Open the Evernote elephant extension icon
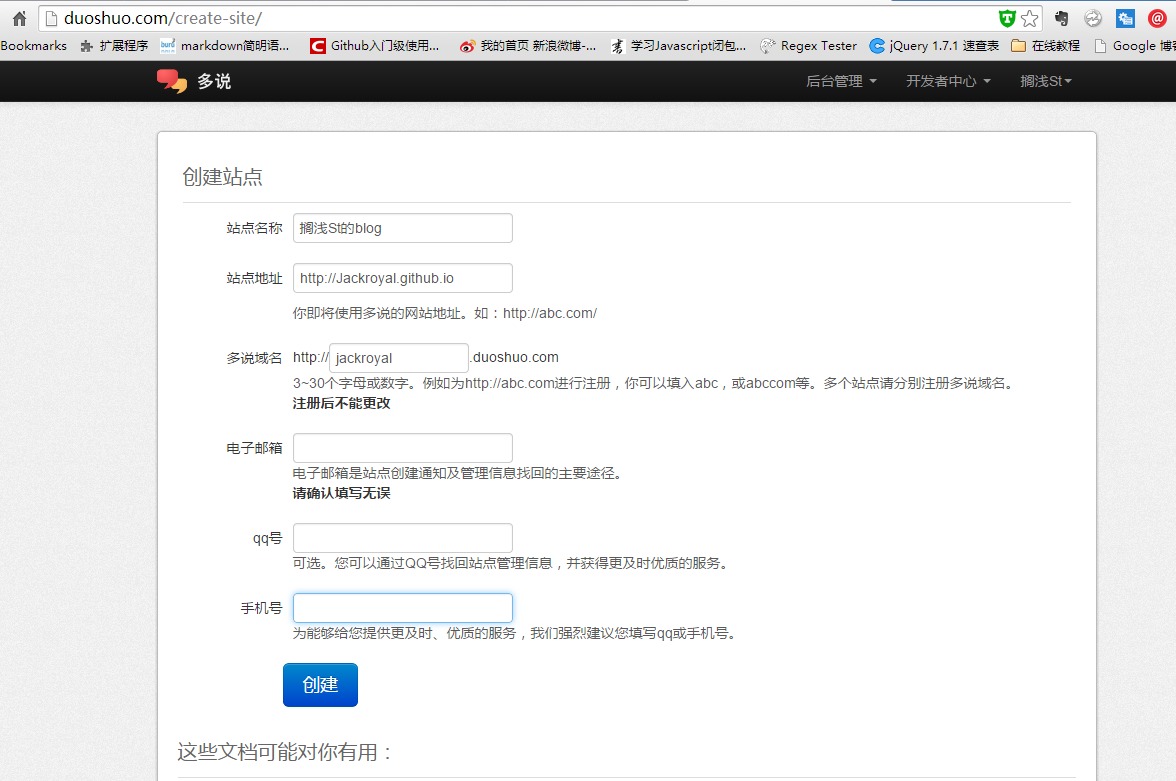Viewport: 1176px width, 781px height. pyautogui.click(x=1061, y=18)
